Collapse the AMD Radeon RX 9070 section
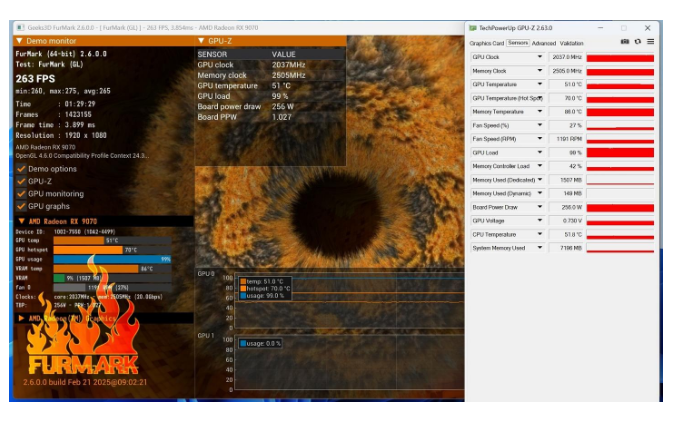This screenshot has width=676, height=421. pos(22,221)
